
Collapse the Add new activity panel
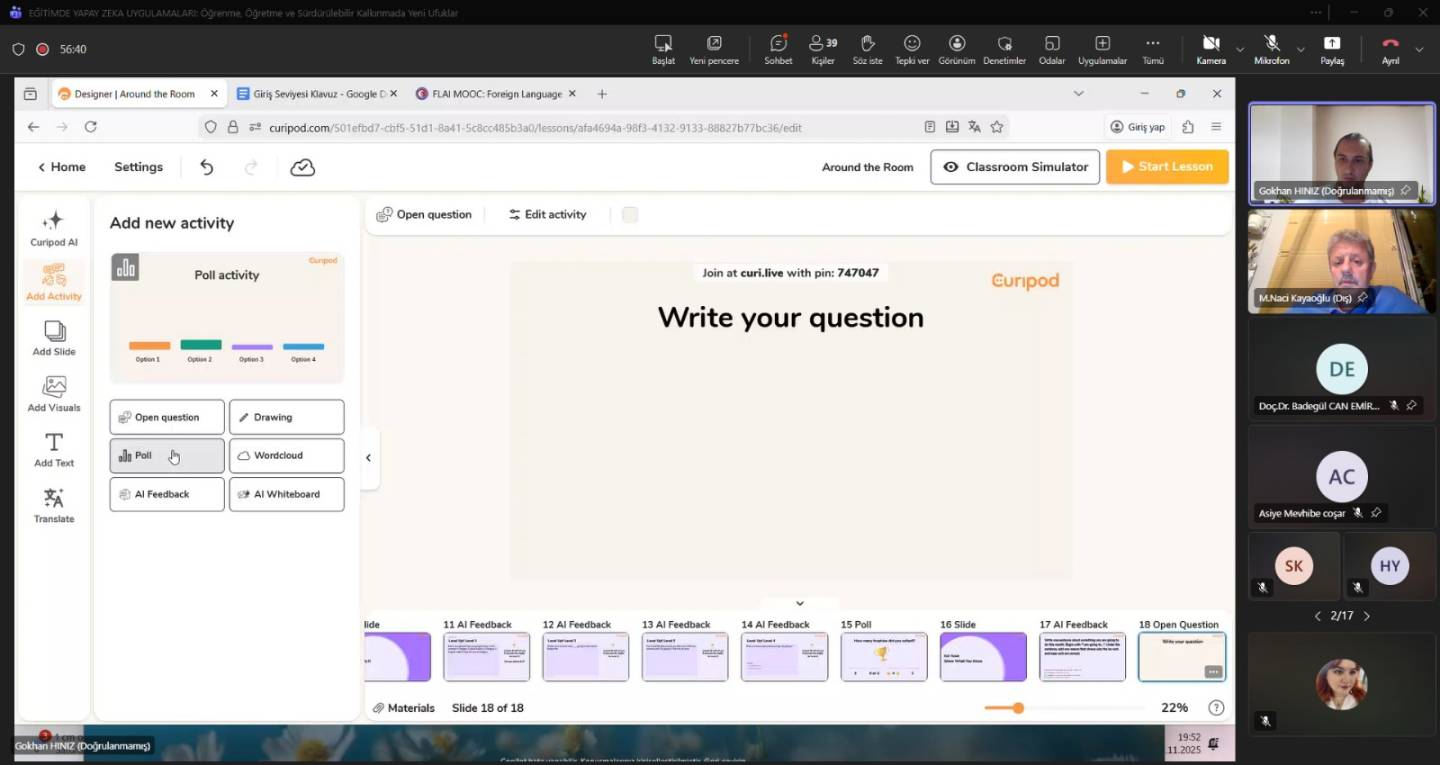coord(368,457)
